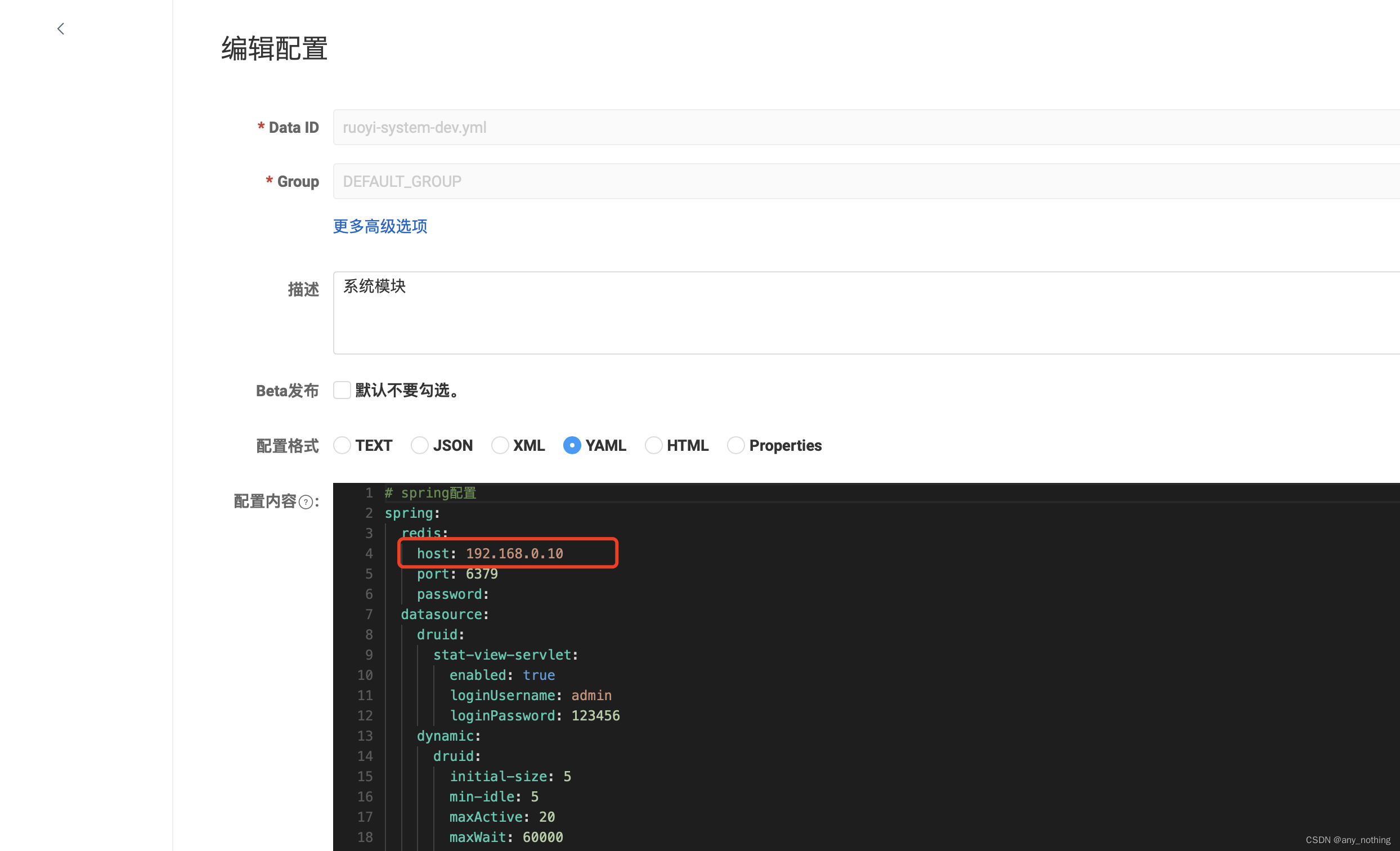Select the YAML configuration format
The width and height of the screenshot is (1400, 851).
[572, 445]
